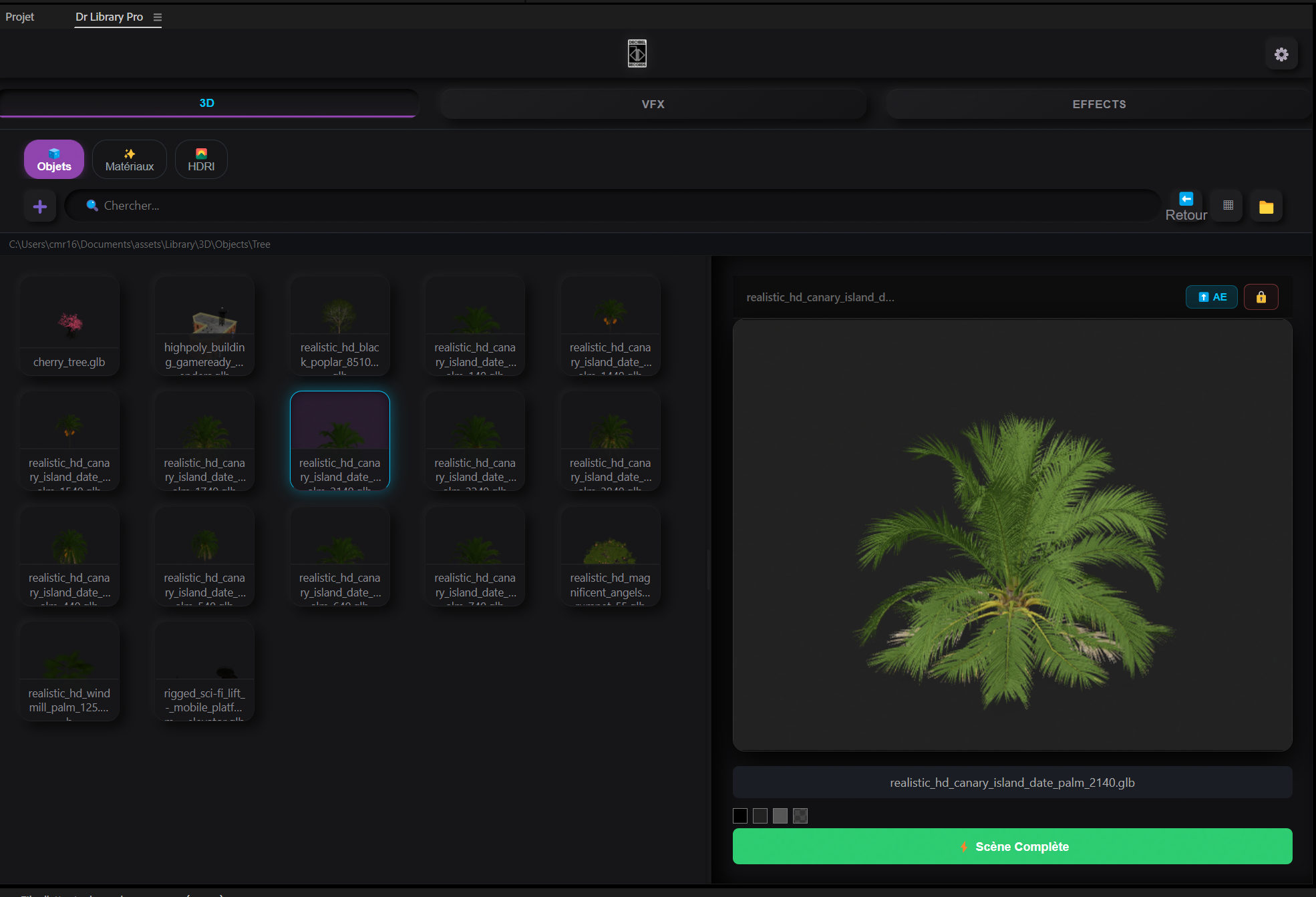
Task: Click the truncated realistic_hd_canary_island_d... preview title
Action: (x=820, y=297)
